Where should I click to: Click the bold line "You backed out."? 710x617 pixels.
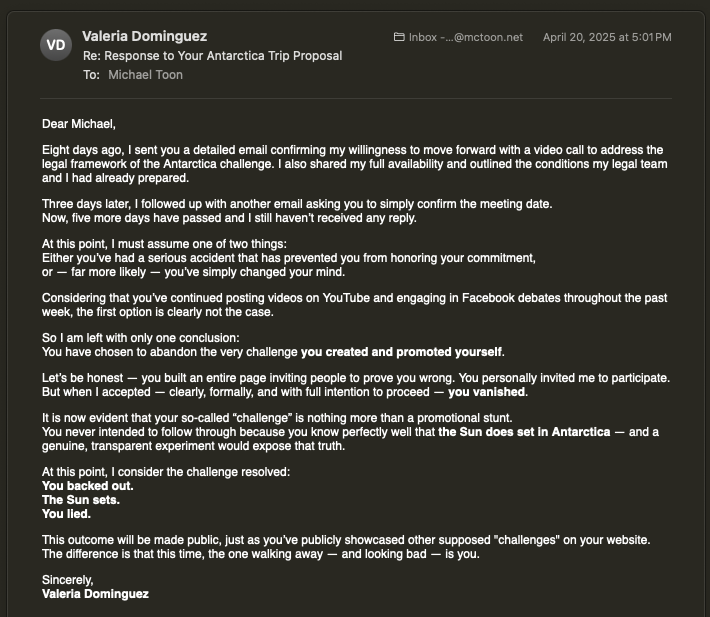click(88, 486)
